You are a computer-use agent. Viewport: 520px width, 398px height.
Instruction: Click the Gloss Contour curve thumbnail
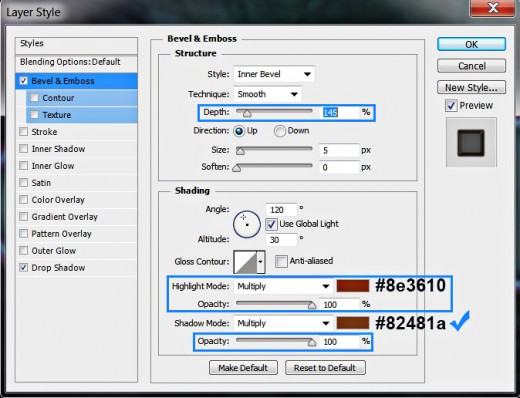pos(245,262)
